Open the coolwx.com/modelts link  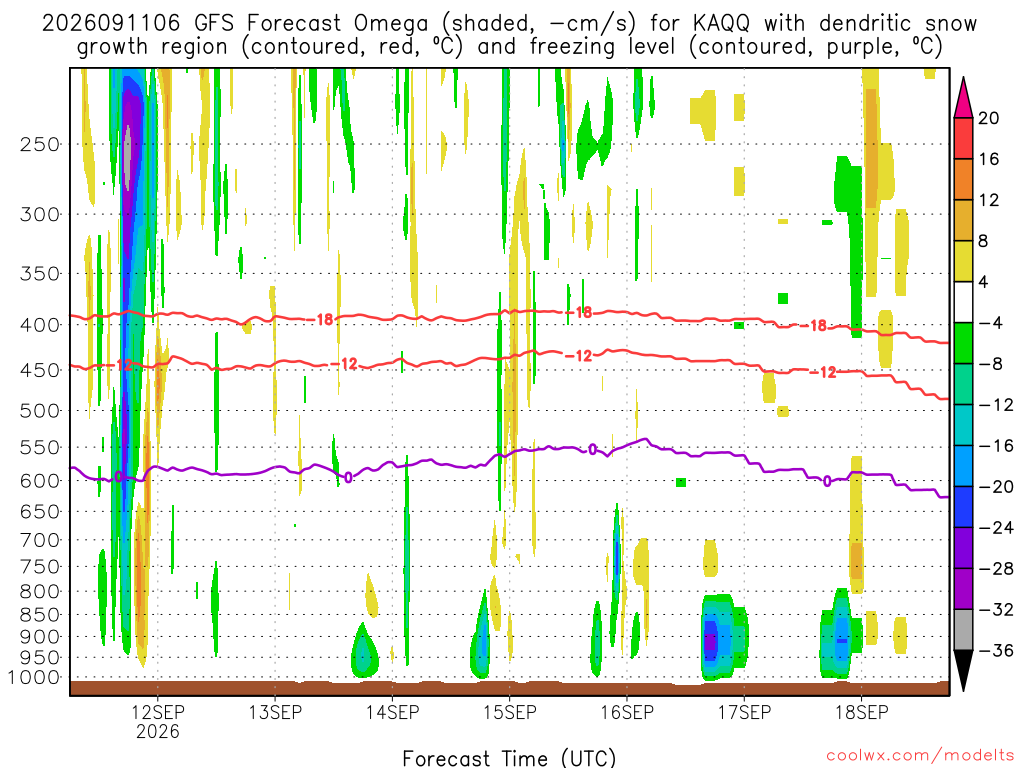920,756
